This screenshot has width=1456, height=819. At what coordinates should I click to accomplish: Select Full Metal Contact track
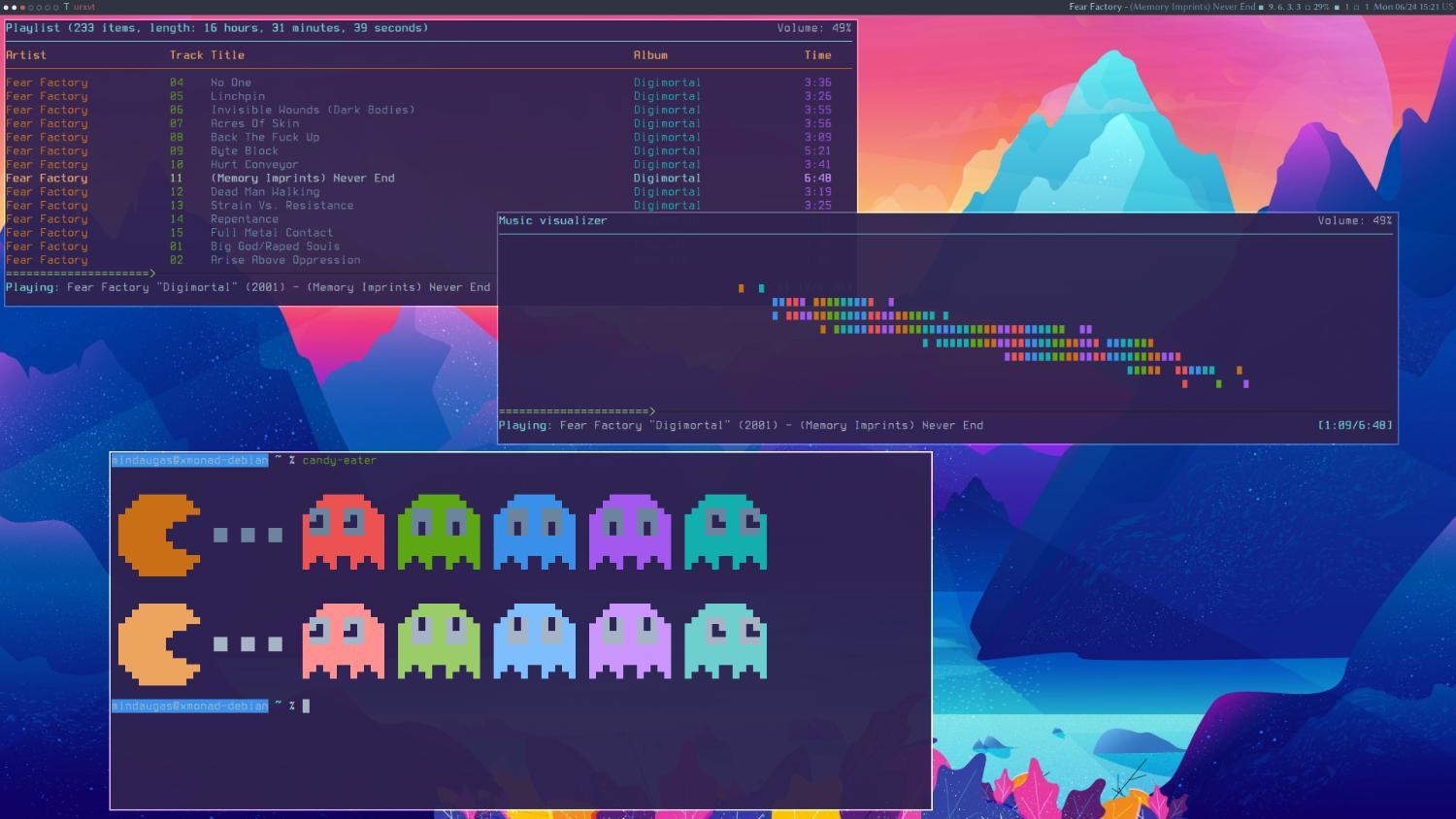tap(251, 232)
